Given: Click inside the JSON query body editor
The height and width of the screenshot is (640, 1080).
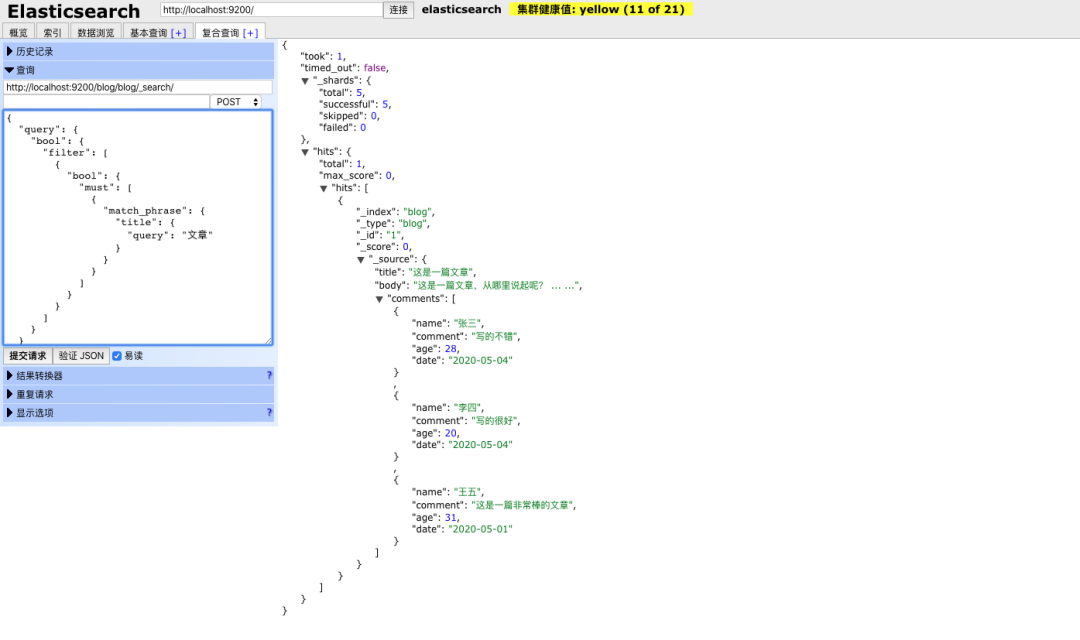Looking at the screenshot, I should point(138,227).
